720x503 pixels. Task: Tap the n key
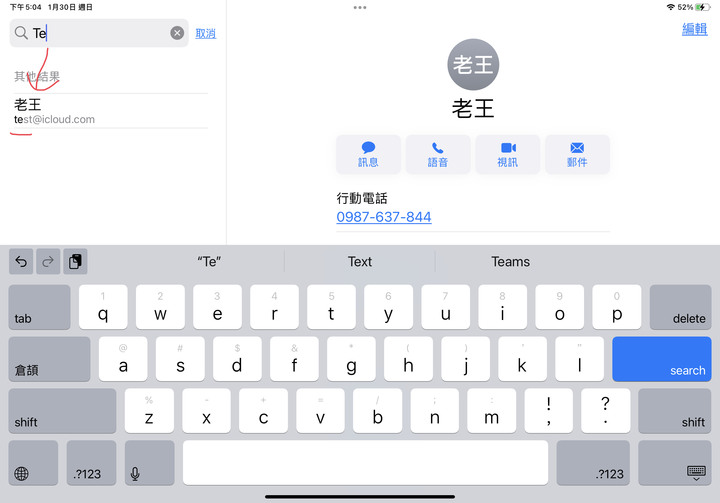pyautogui.click(x=434, y=411)
